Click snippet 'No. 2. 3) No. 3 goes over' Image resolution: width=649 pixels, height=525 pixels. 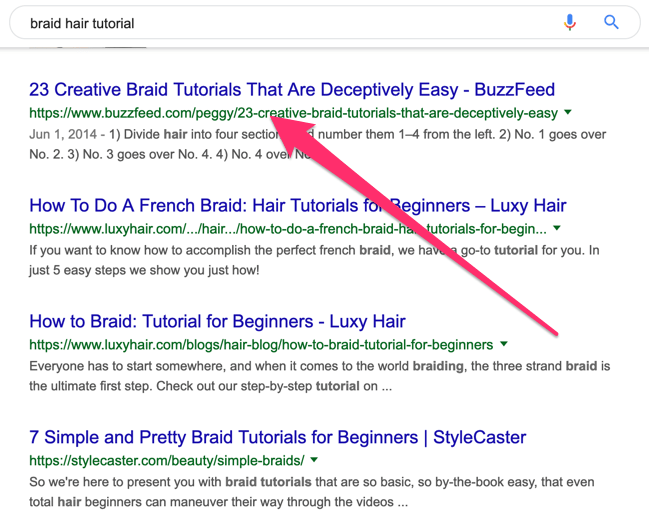tap(102, 154)
